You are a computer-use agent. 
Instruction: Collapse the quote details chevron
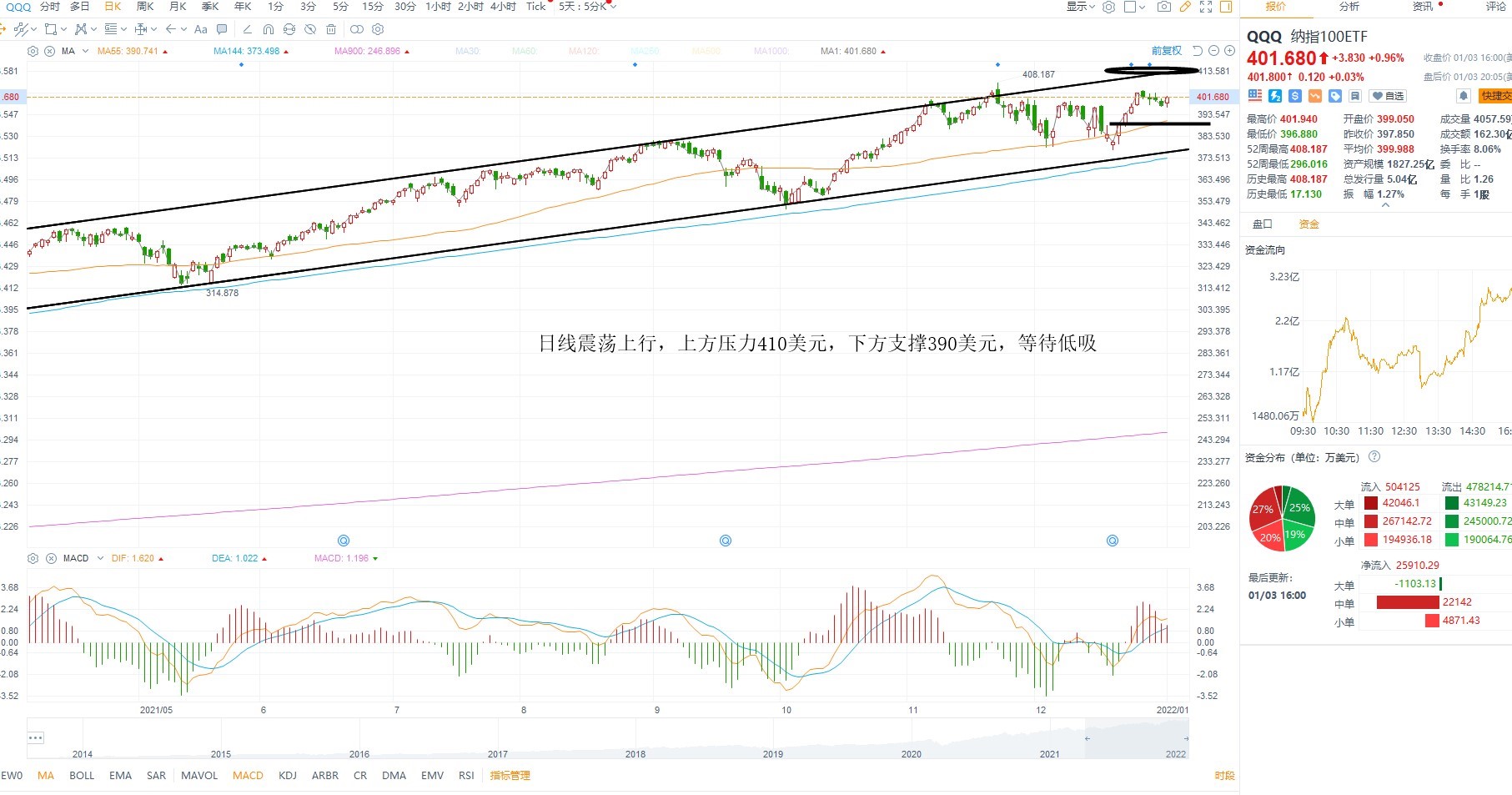(x=1385, y=205)
